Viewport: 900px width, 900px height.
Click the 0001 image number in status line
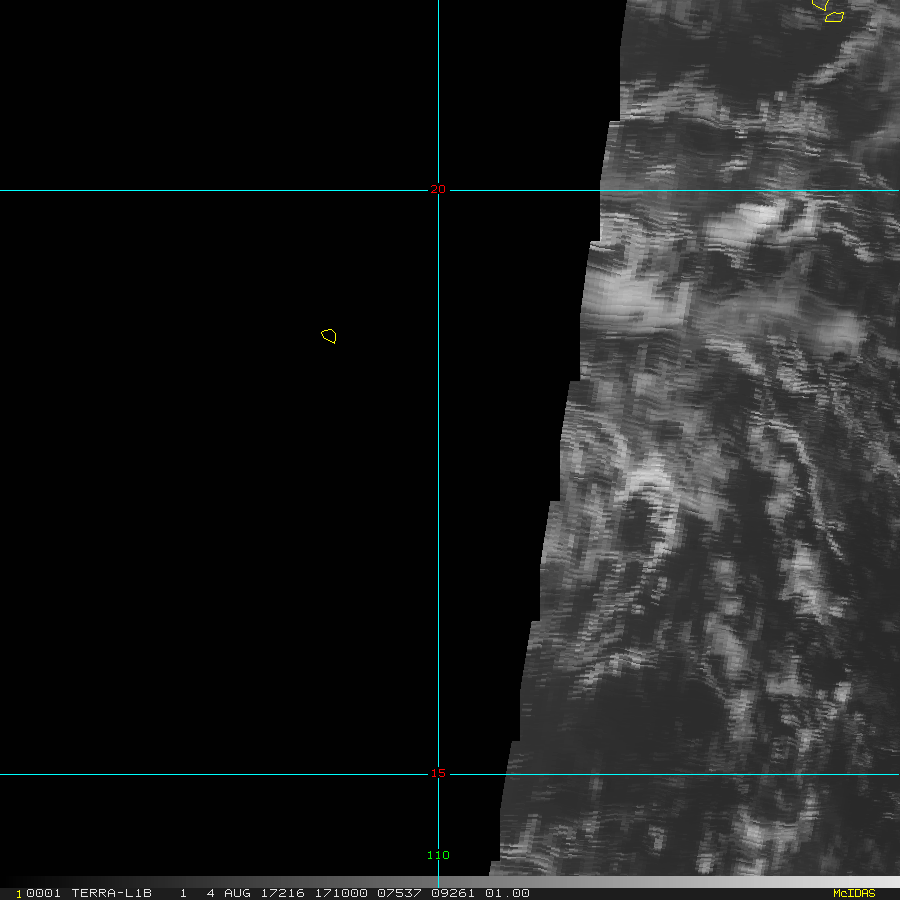pyautogui.click(x=44, y=893)
